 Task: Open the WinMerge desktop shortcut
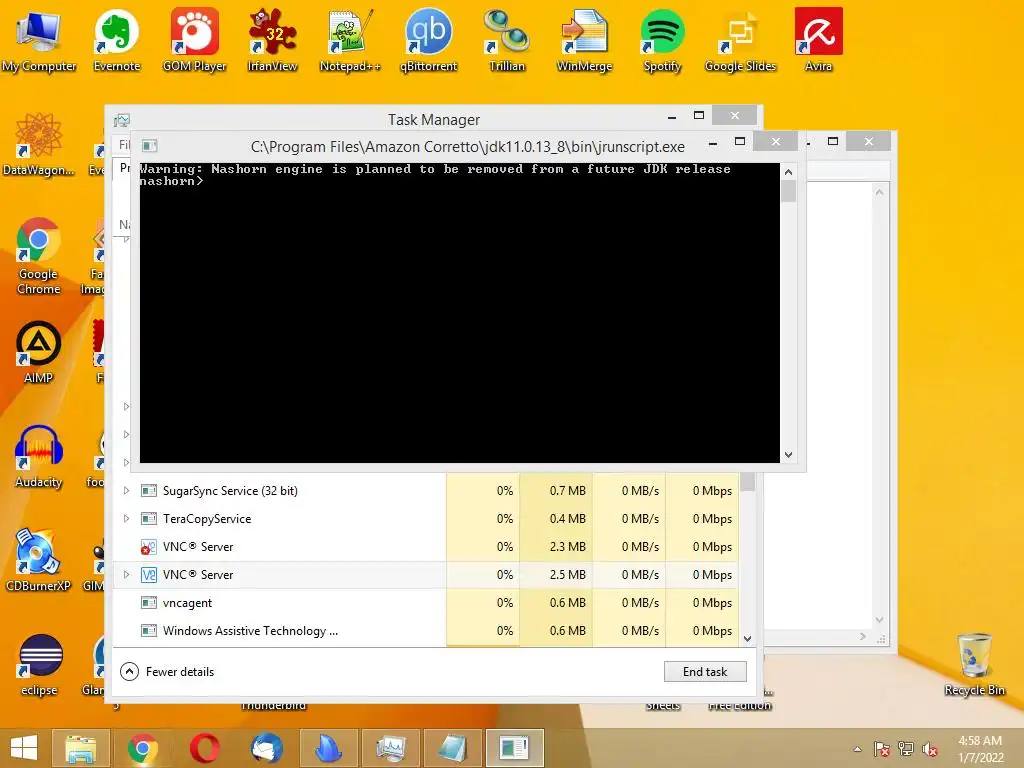coord(584,40)
